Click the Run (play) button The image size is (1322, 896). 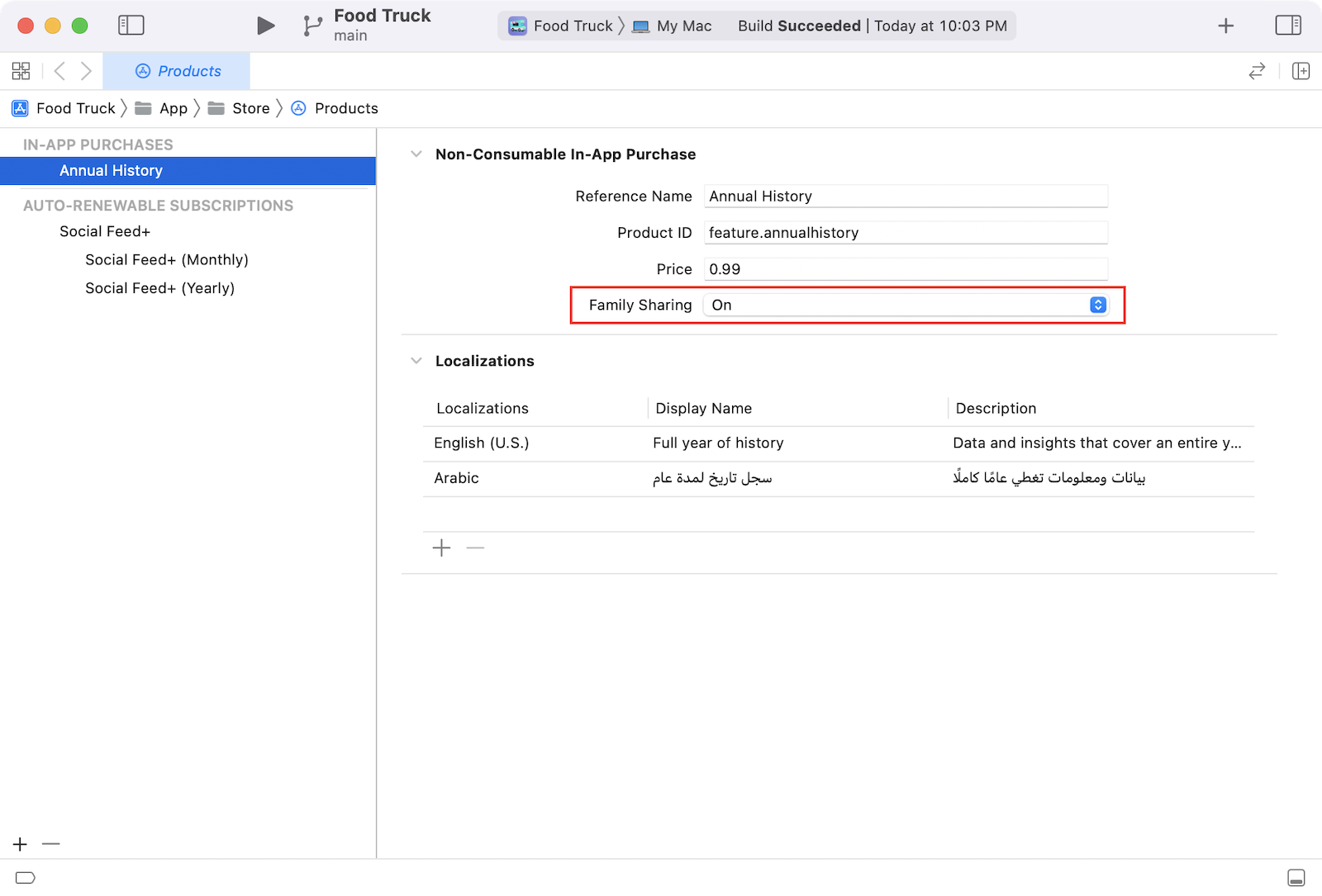click(265, 26)
